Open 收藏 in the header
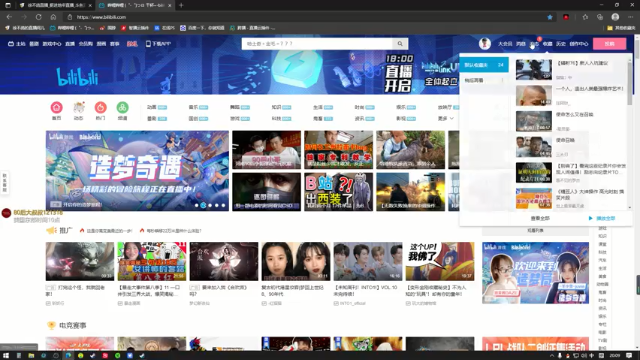This screenshot has height=360, width=640. click(x=547, y=44)
